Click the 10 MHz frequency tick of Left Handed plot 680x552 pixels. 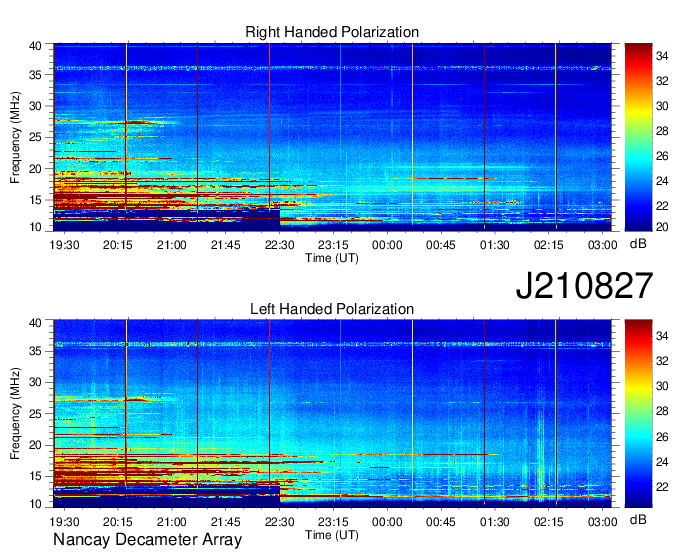35,504
